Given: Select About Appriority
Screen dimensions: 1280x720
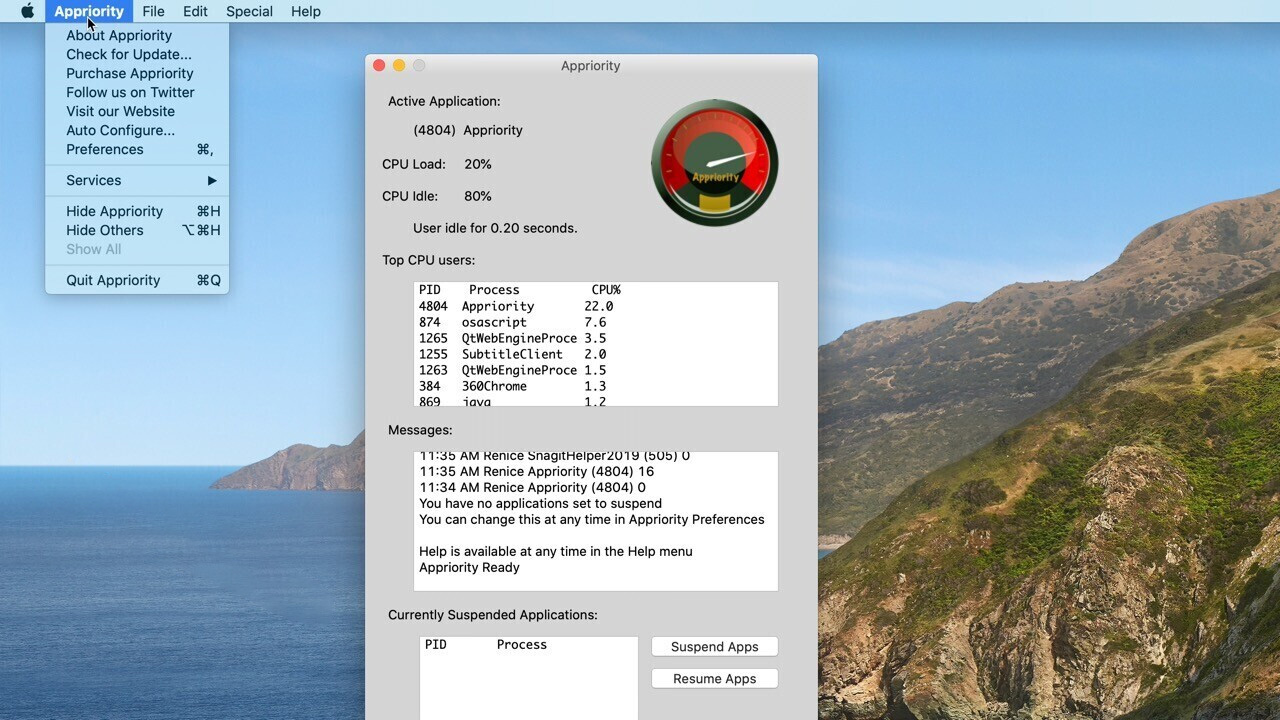Looking at the screenshot, I should (x=119, y=35).
